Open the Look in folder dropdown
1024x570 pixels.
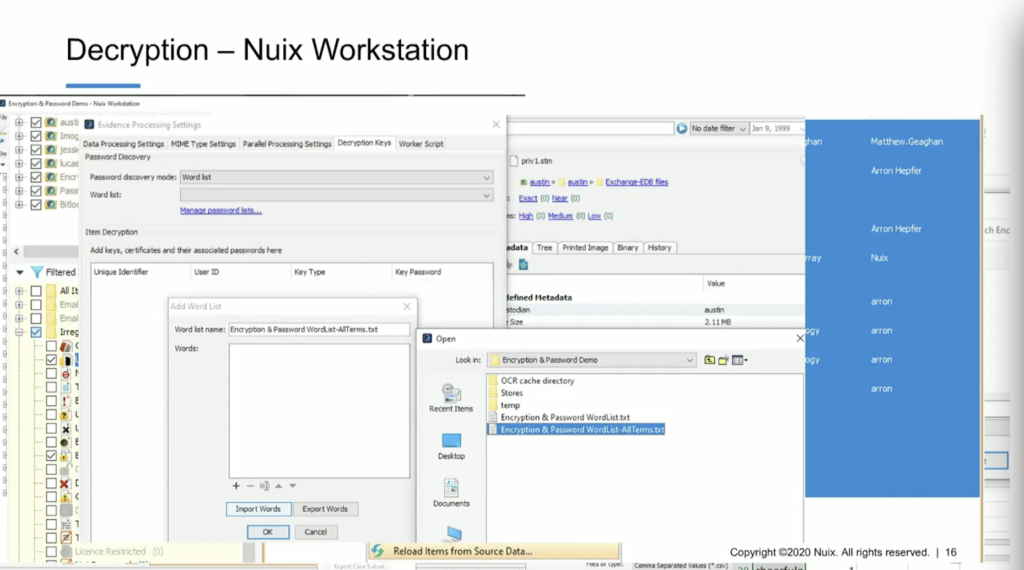(690, 360)
